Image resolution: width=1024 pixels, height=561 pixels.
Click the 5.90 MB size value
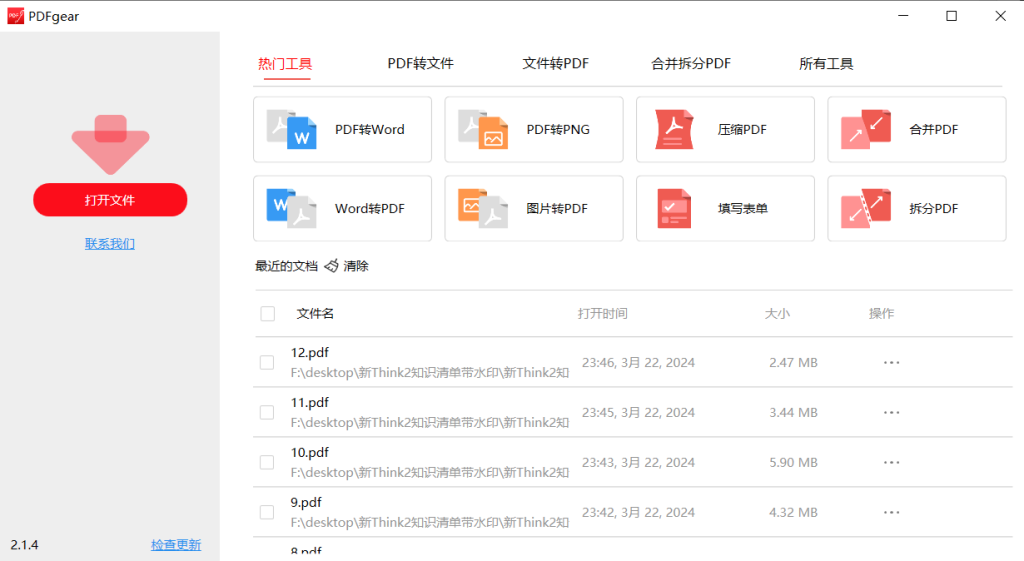(793, 462)
